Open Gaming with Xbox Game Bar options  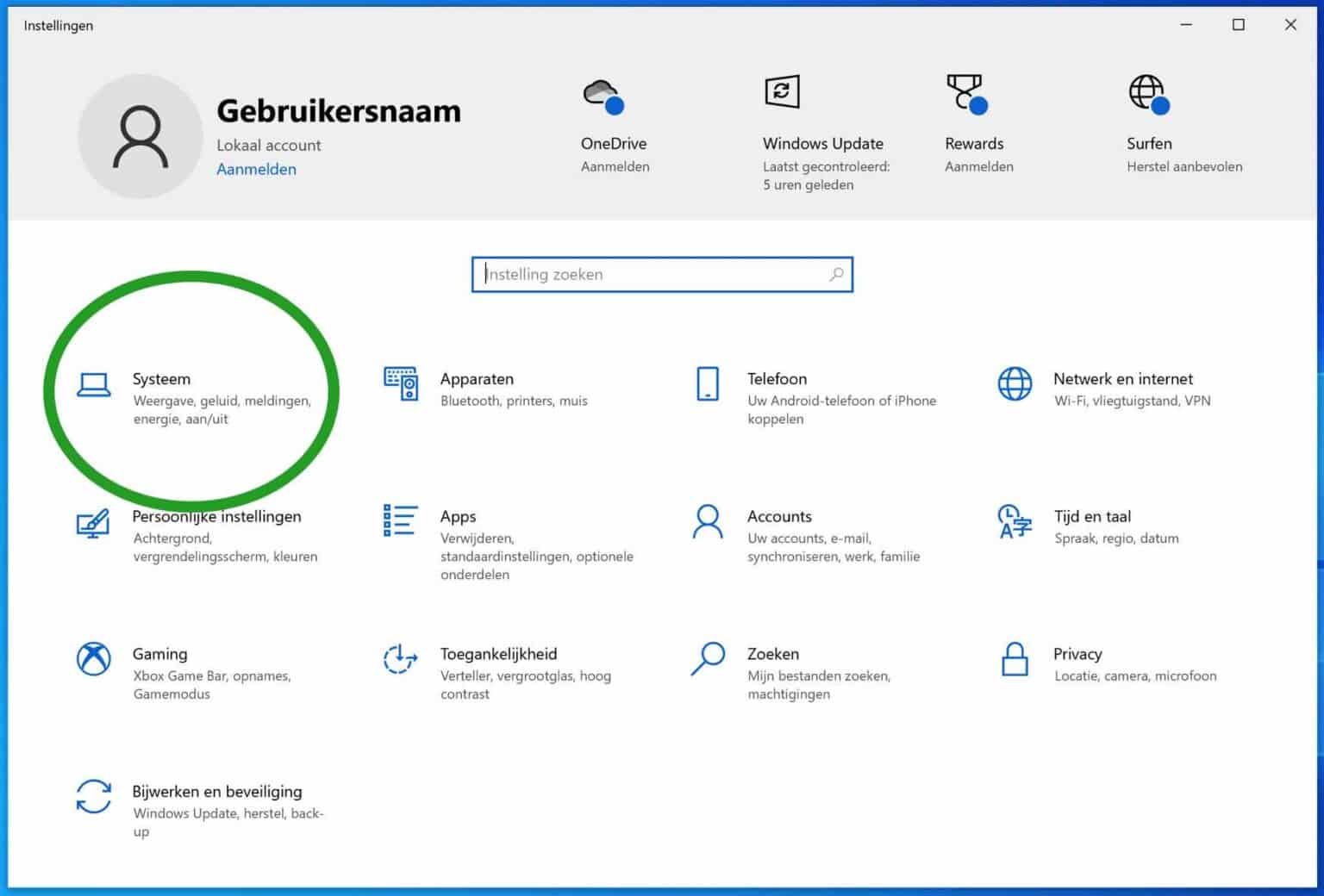pos(160,653)
